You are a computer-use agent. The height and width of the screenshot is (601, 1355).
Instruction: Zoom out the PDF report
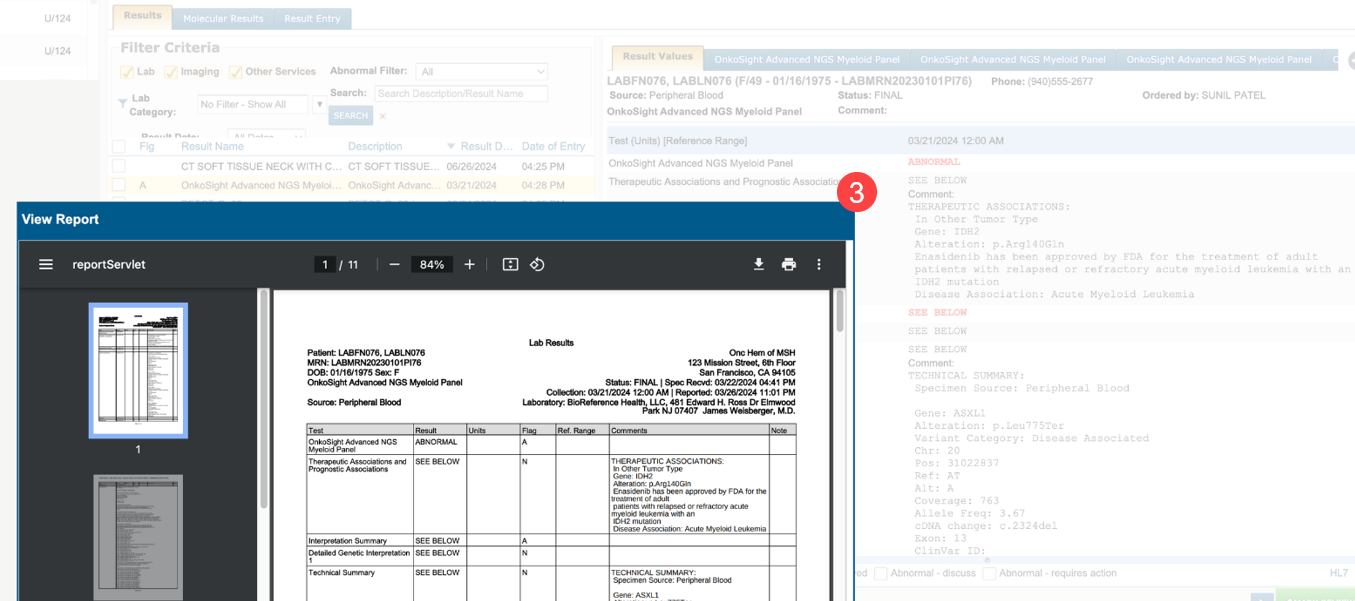tap(395, 265)
